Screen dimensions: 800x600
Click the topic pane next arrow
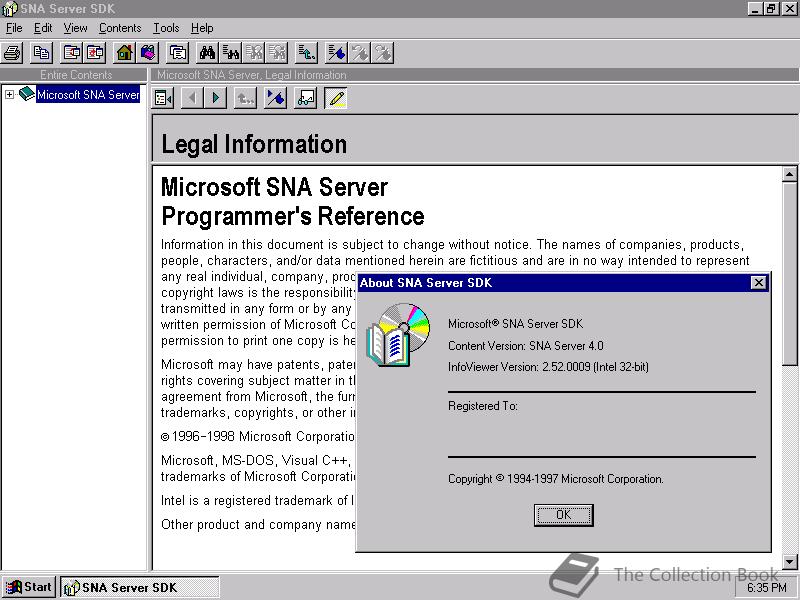(x=216, y=97)
